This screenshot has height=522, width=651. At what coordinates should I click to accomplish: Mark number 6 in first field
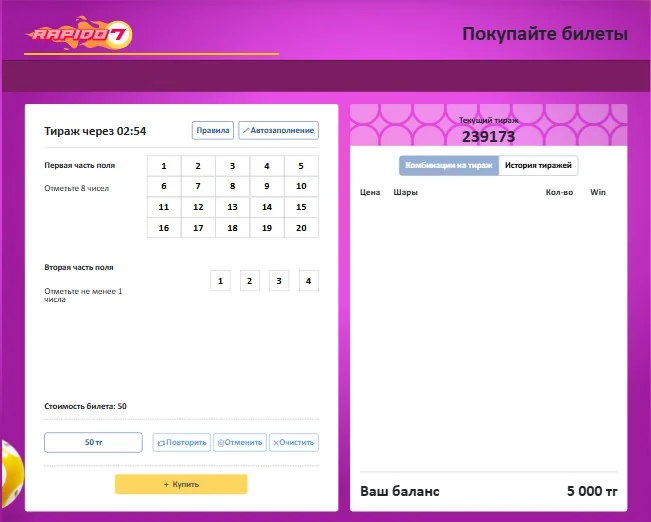pos(164,186)
